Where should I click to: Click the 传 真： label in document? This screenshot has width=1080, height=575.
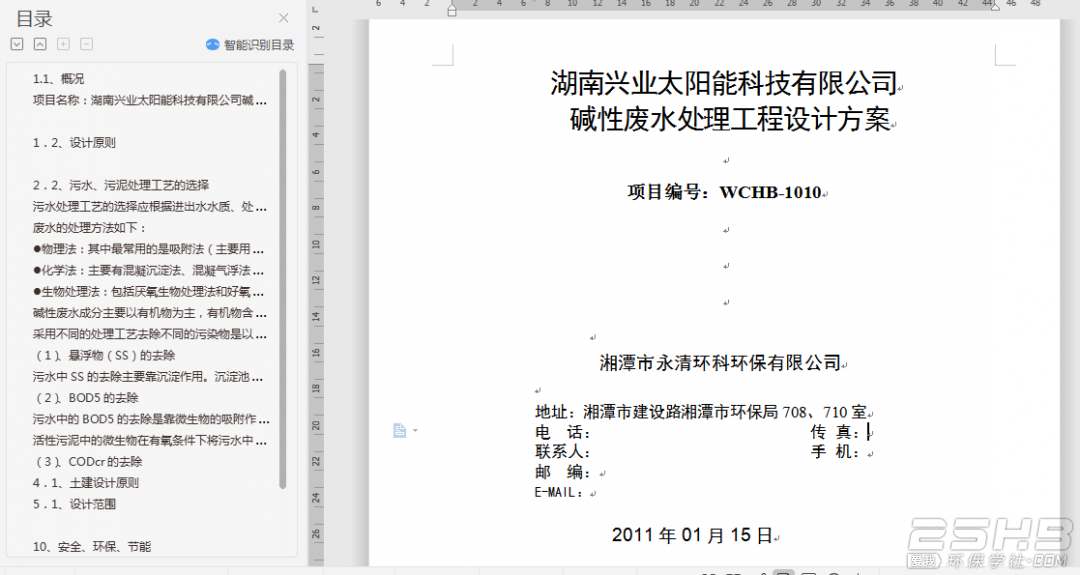835,432
